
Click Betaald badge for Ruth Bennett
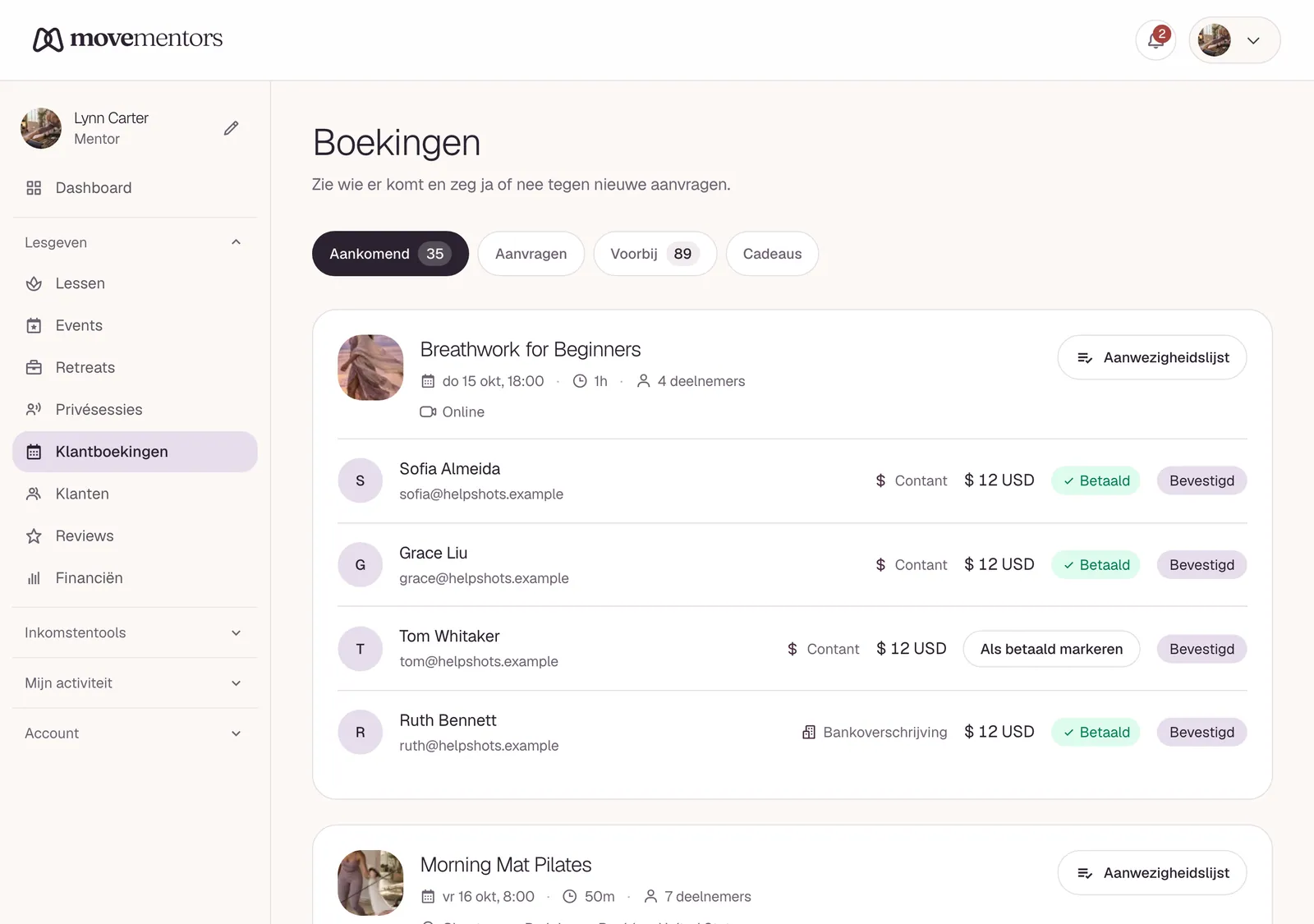[x=1096, y=732]
